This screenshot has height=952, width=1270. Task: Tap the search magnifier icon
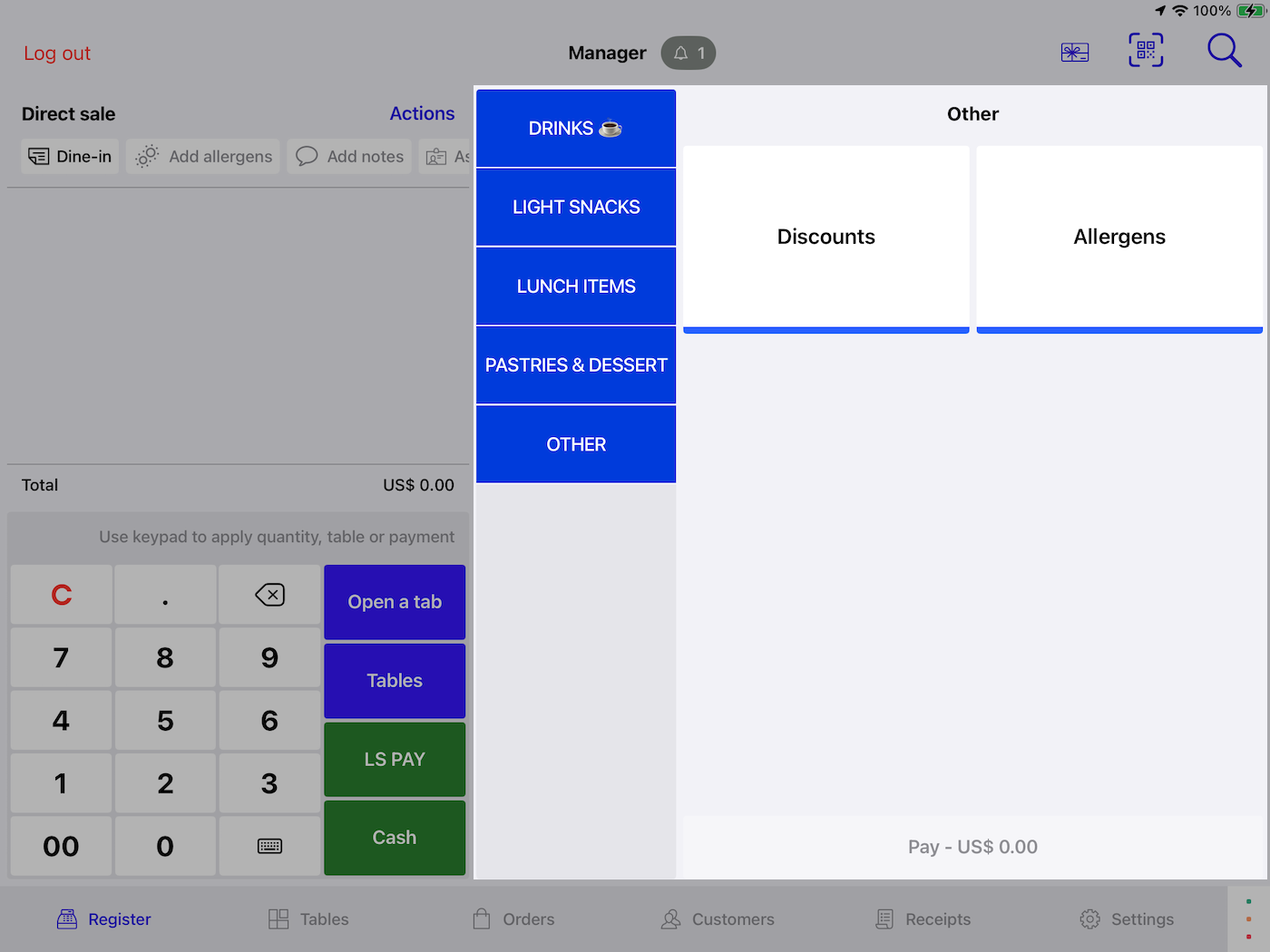coord(1224,51)
